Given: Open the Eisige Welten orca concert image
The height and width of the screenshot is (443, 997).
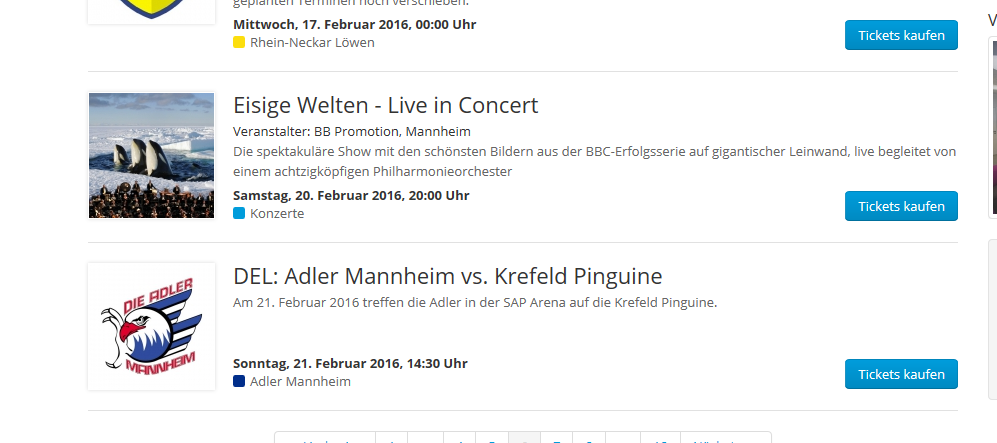Looking at the screenshot, I should pos(152,155).
